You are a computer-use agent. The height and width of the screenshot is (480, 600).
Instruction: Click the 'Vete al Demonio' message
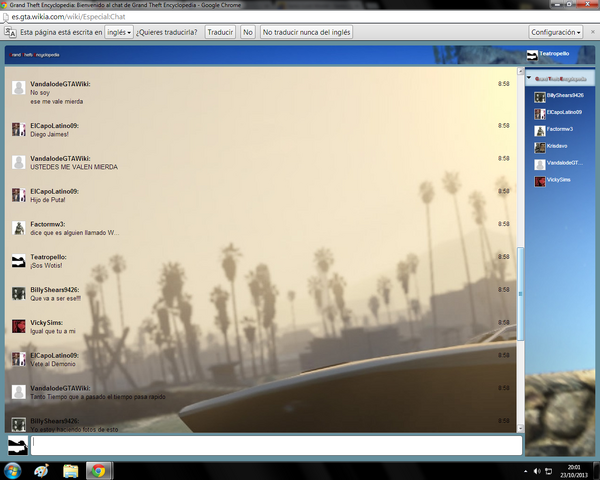tap(53, 364)
